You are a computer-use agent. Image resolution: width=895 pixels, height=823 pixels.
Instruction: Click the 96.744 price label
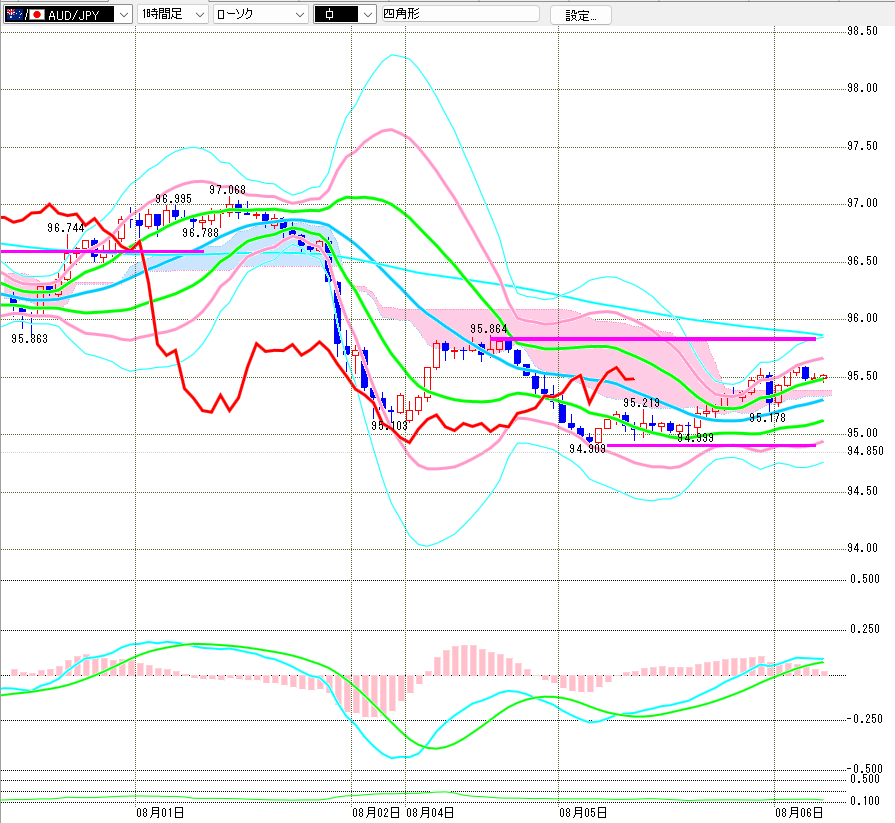[x=66, y=228]
